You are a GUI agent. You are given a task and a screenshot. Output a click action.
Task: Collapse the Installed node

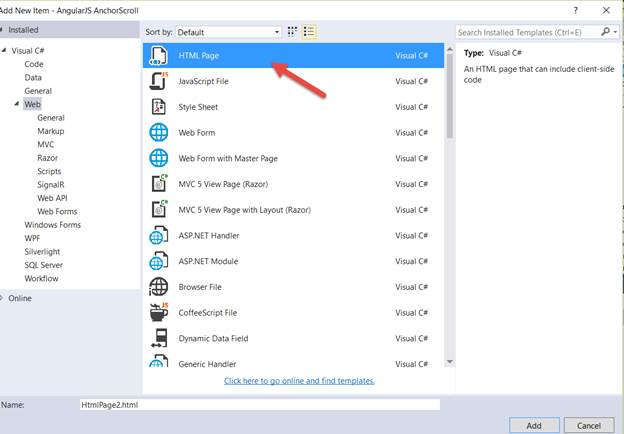tap(2, 30)
